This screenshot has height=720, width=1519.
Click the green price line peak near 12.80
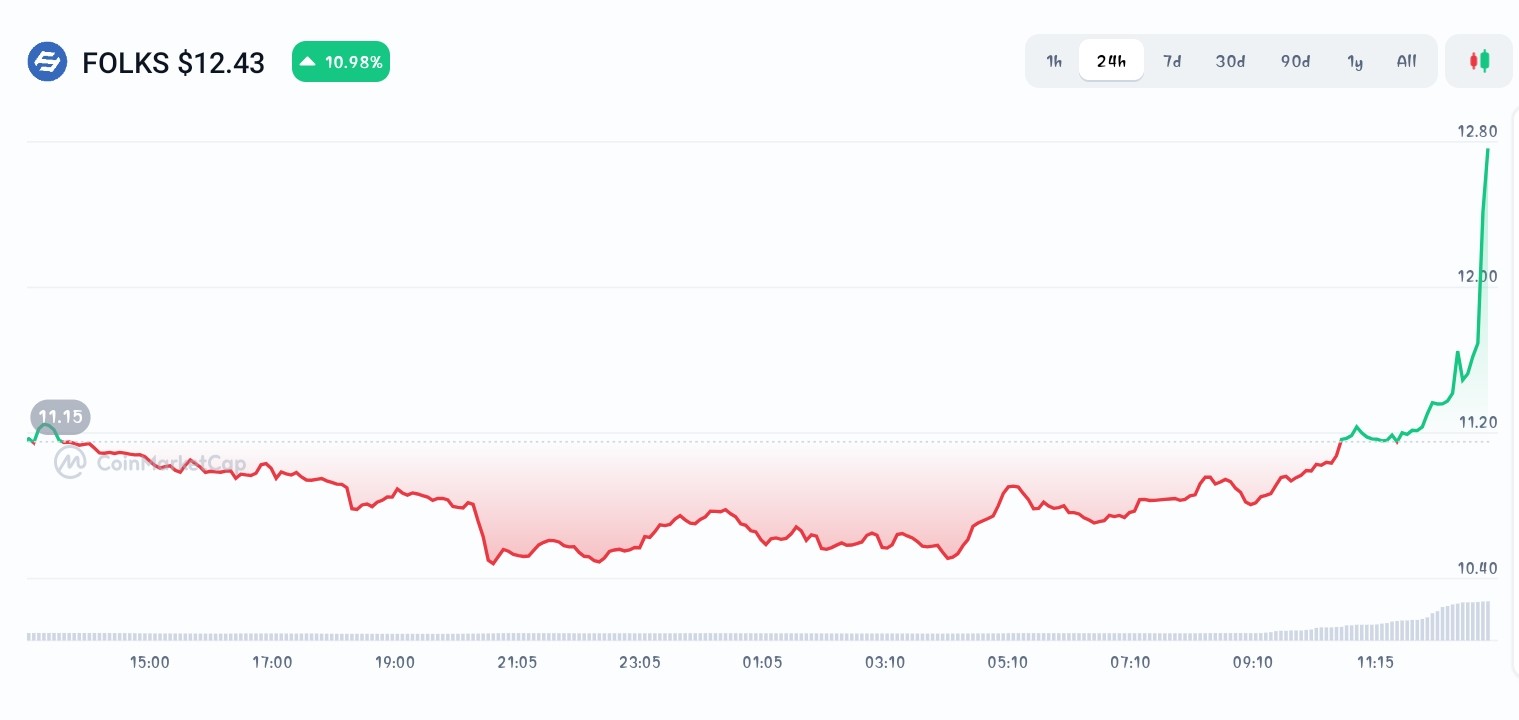tap(1488, 150)
